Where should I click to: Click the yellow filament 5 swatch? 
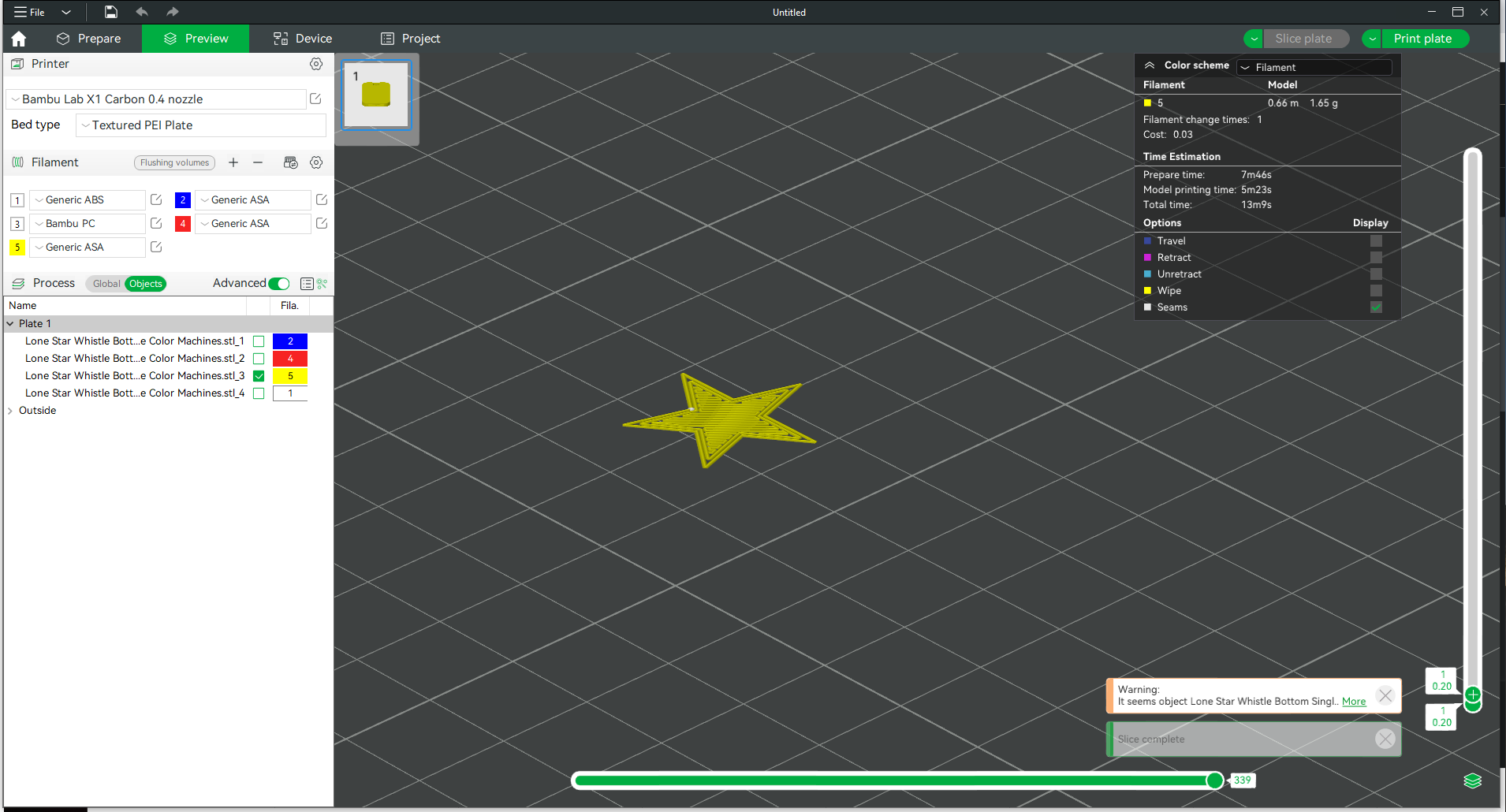click(x=17, y=248)
